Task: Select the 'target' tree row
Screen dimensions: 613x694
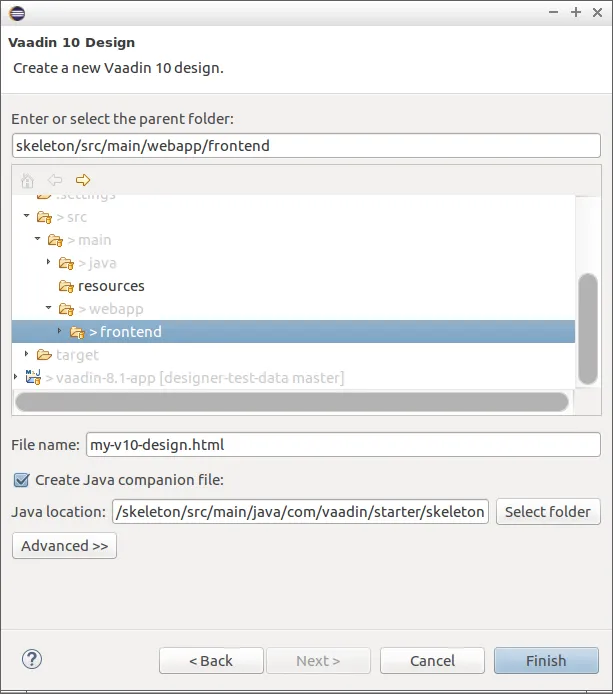Action: [x=293, y=355]
